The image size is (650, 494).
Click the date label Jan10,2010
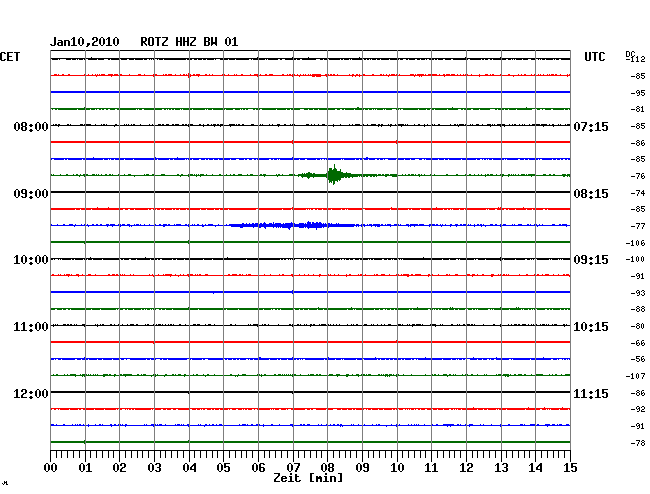click(85, 42)
